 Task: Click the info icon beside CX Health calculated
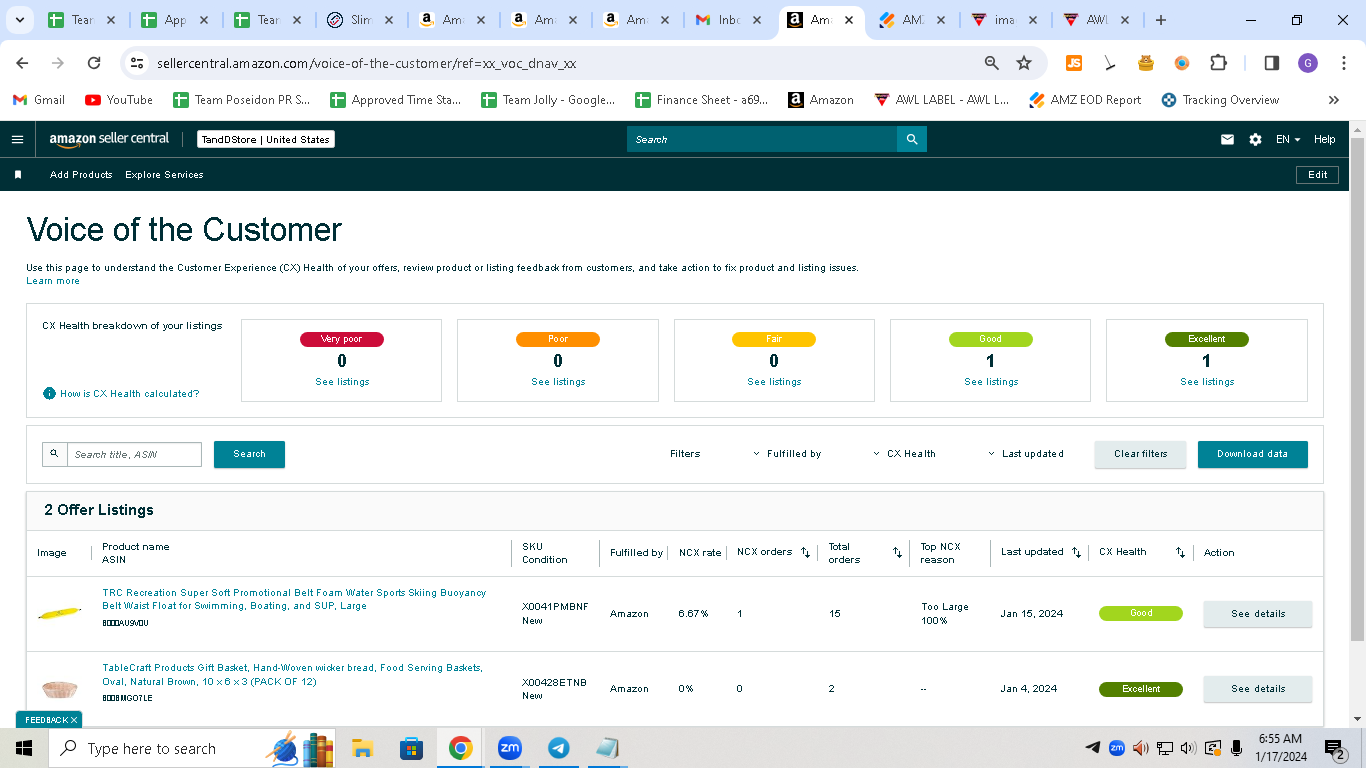[x=49, y=394]
